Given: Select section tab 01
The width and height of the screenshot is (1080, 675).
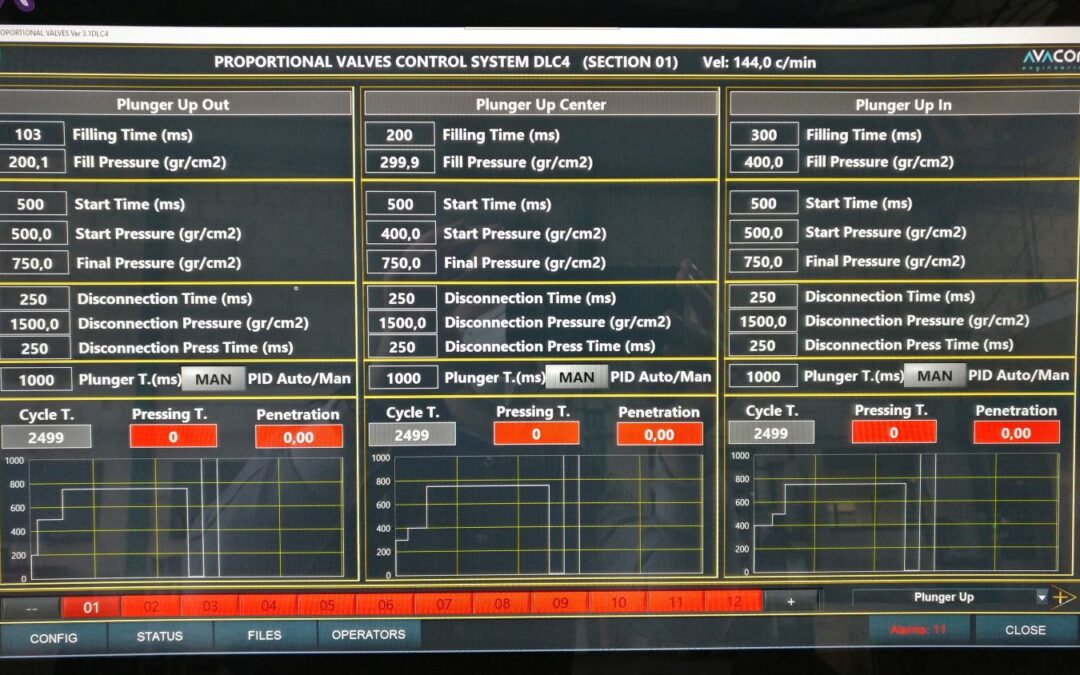Looking at the screenshot, I should pos(91,608).
